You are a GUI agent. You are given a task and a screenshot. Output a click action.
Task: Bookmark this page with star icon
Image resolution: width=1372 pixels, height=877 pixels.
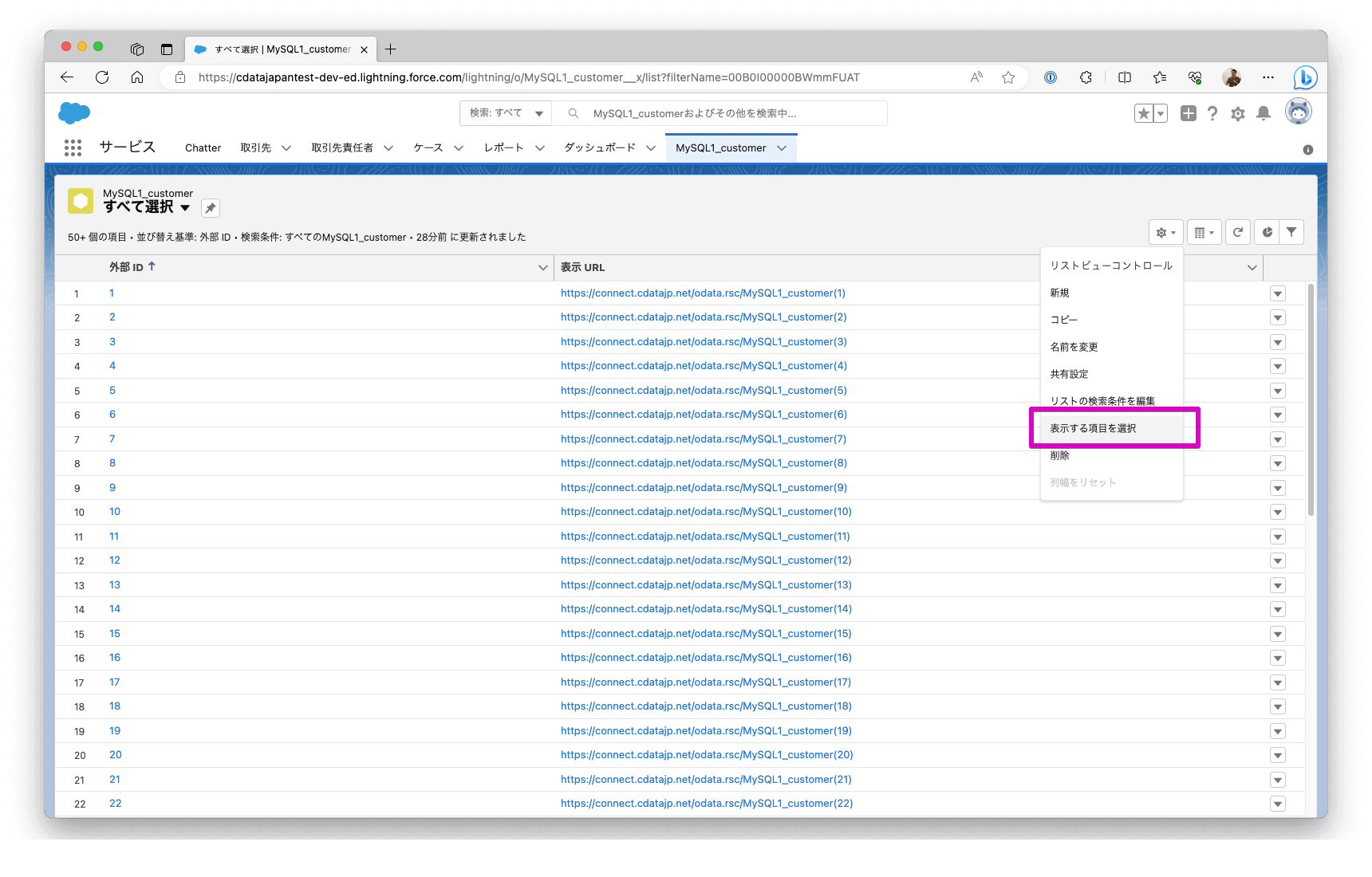[1008, 77]
